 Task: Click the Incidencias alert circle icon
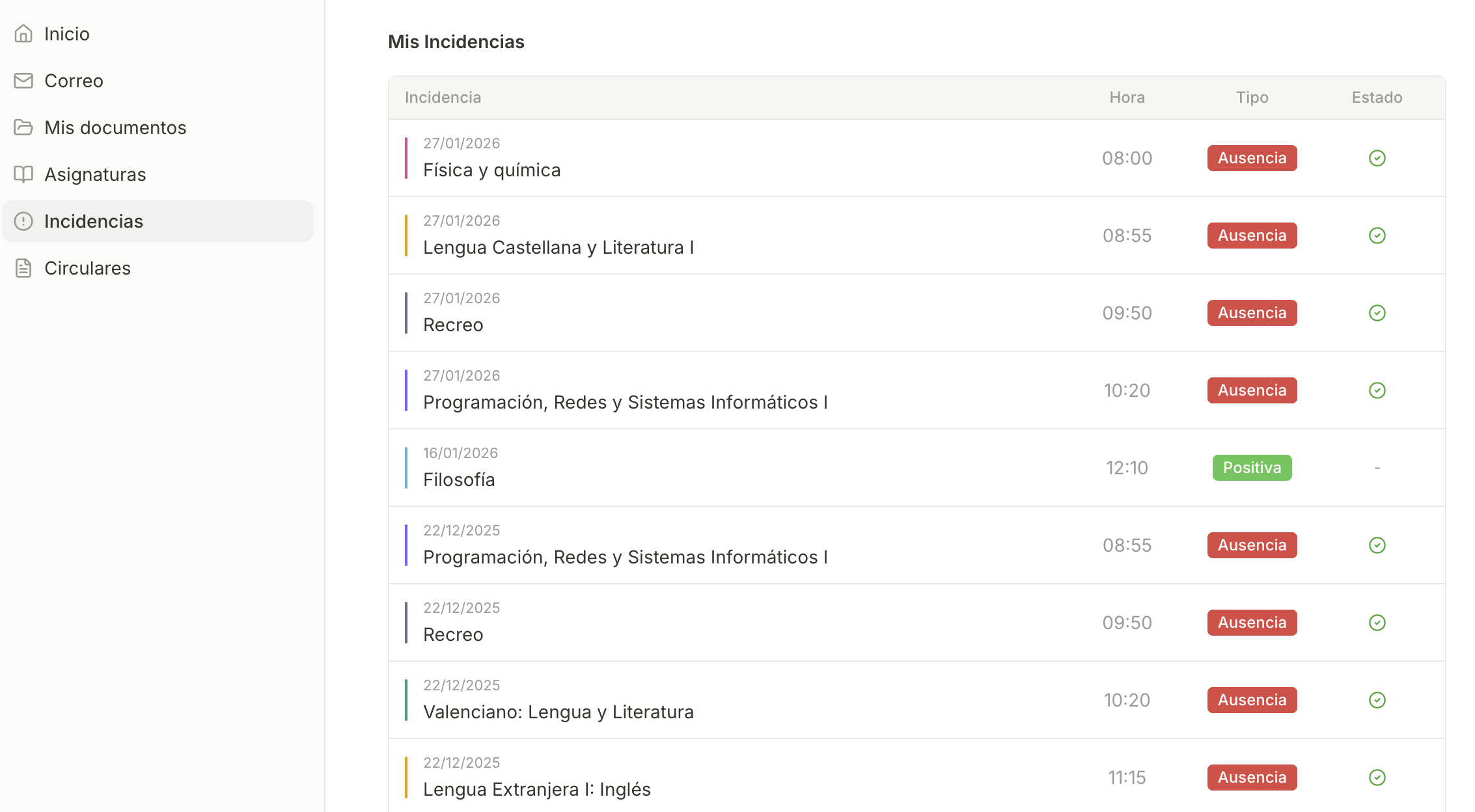pos(23,221)
